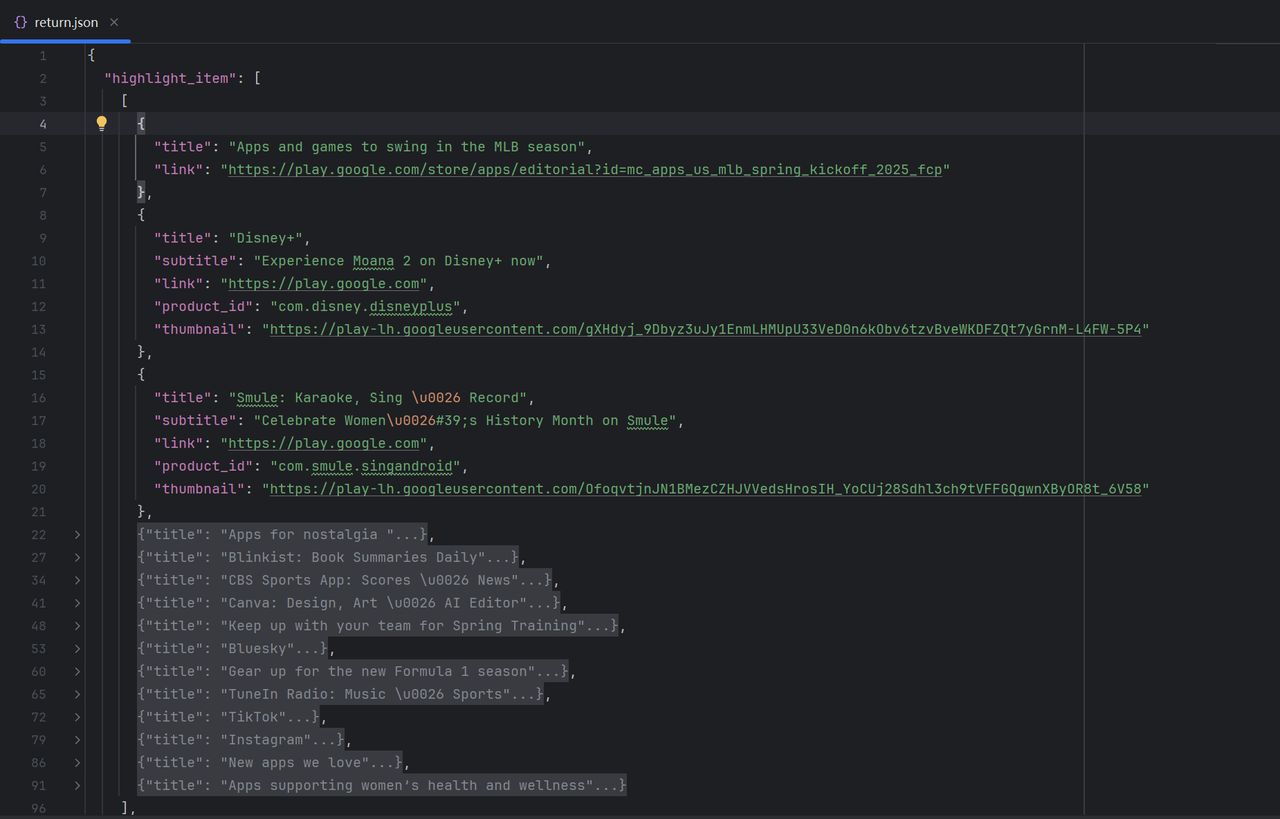Close the return.json tab
The height and width of the screenshot is (819, 1280).
tap(114, 22)
